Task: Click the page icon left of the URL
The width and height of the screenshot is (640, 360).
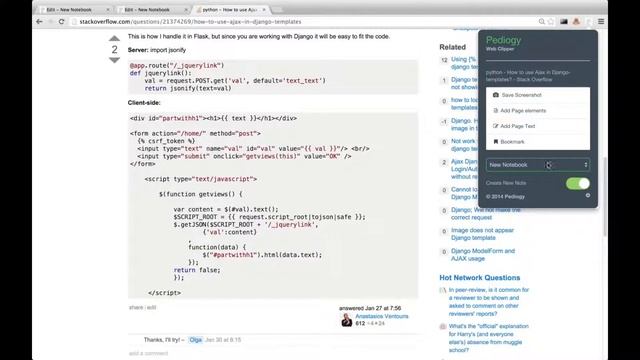Action: 74,22
